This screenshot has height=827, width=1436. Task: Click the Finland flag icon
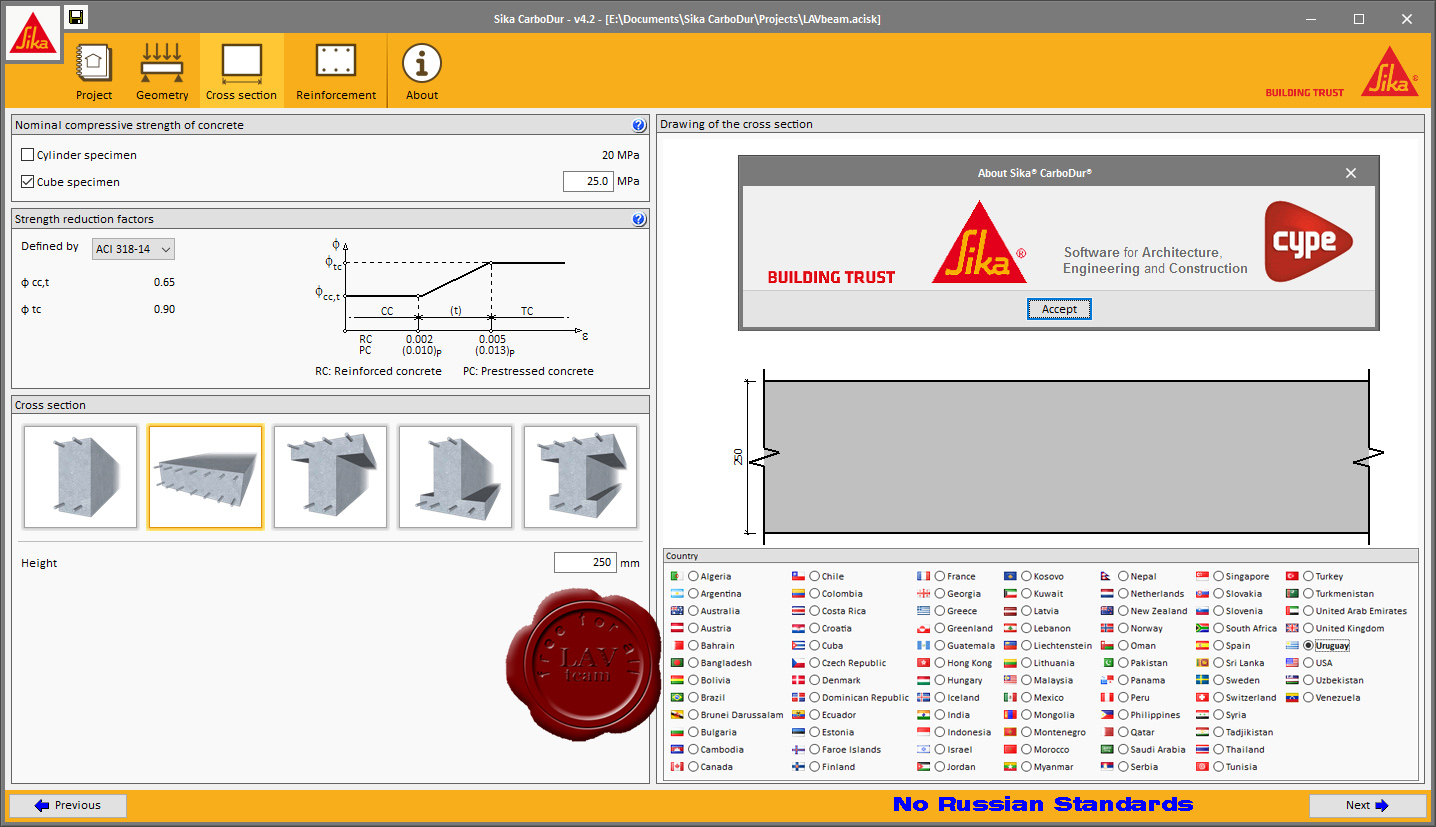click(798, 766)
